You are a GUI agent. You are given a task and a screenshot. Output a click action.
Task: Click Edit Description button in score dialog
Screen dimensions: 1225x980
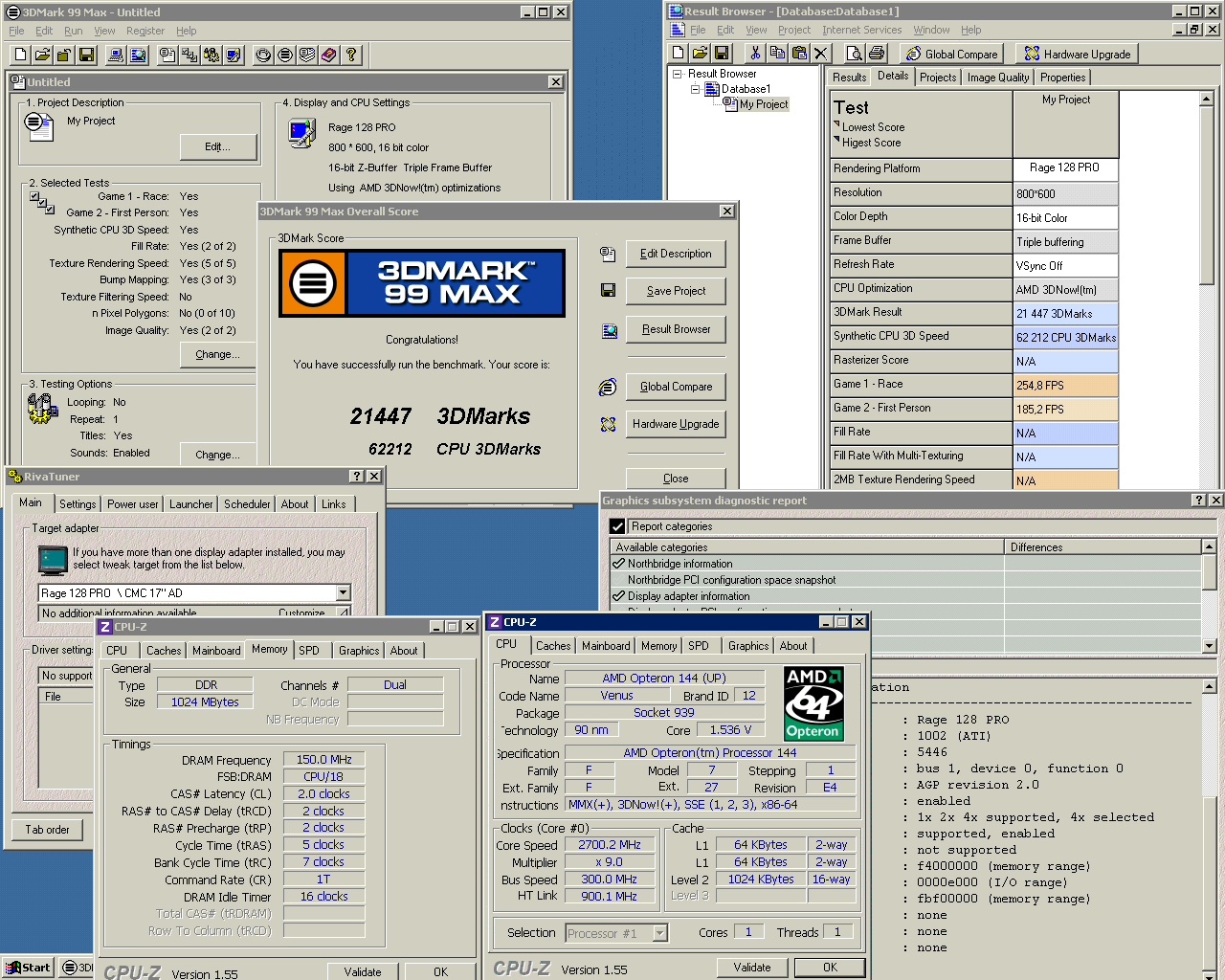(676, 254)
